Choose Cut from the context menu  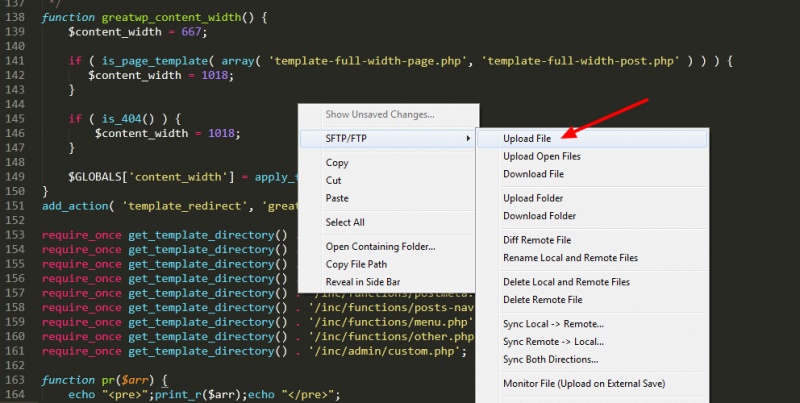pyautogui.click(x=334, y=180)
